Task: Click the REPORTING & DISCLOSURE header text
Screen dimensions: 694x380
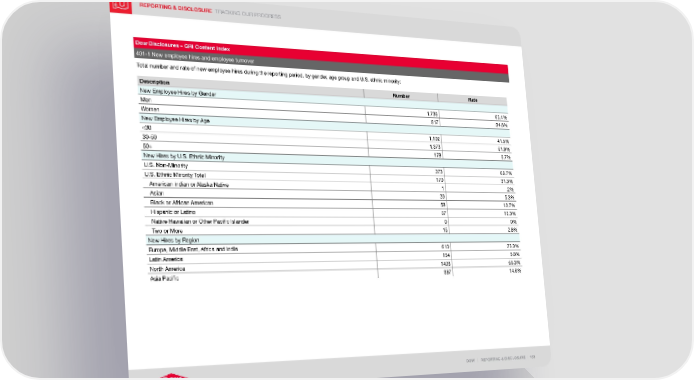Action: coord(176,8)
